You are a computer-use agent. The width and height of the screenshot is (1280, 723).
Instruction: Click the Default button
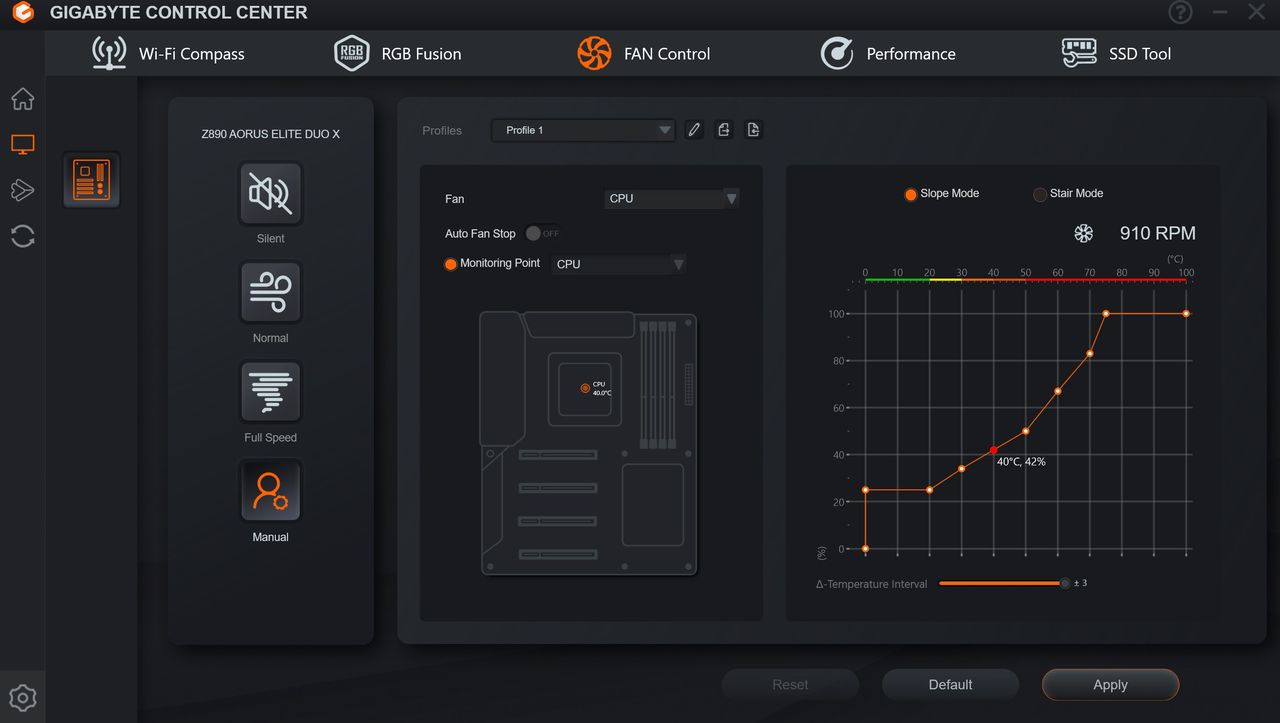(950, 685)
